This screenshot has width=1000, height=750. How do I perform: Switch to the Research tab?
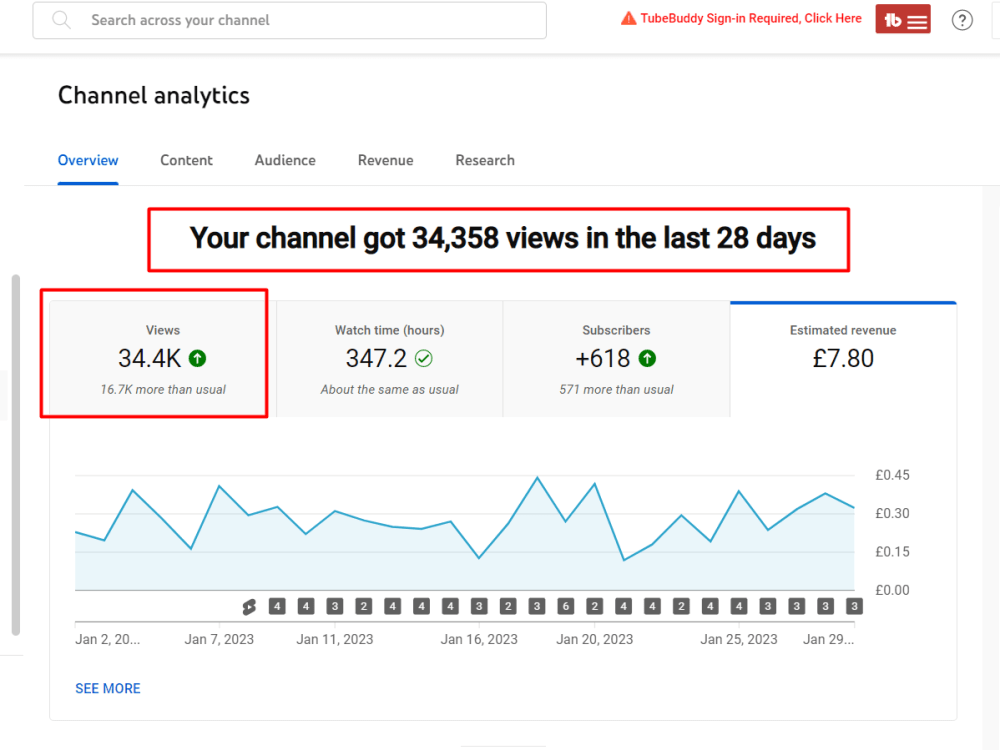point(484,160)
